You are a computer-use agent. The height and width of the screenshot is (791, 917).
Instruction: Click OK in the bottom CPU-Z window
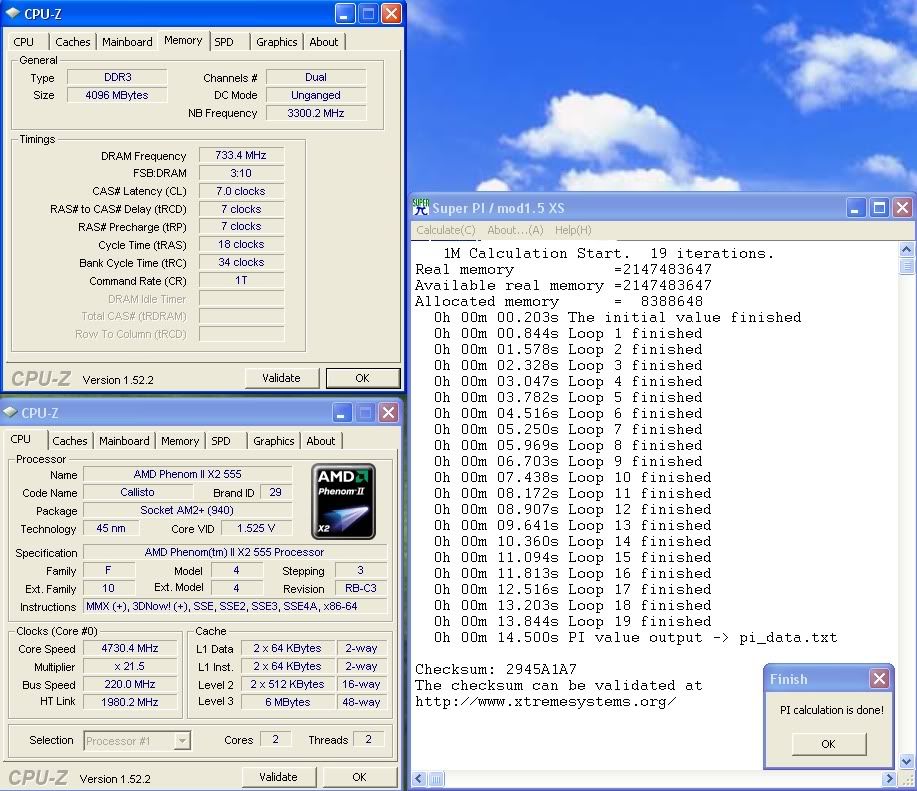(x=359, y=777)
